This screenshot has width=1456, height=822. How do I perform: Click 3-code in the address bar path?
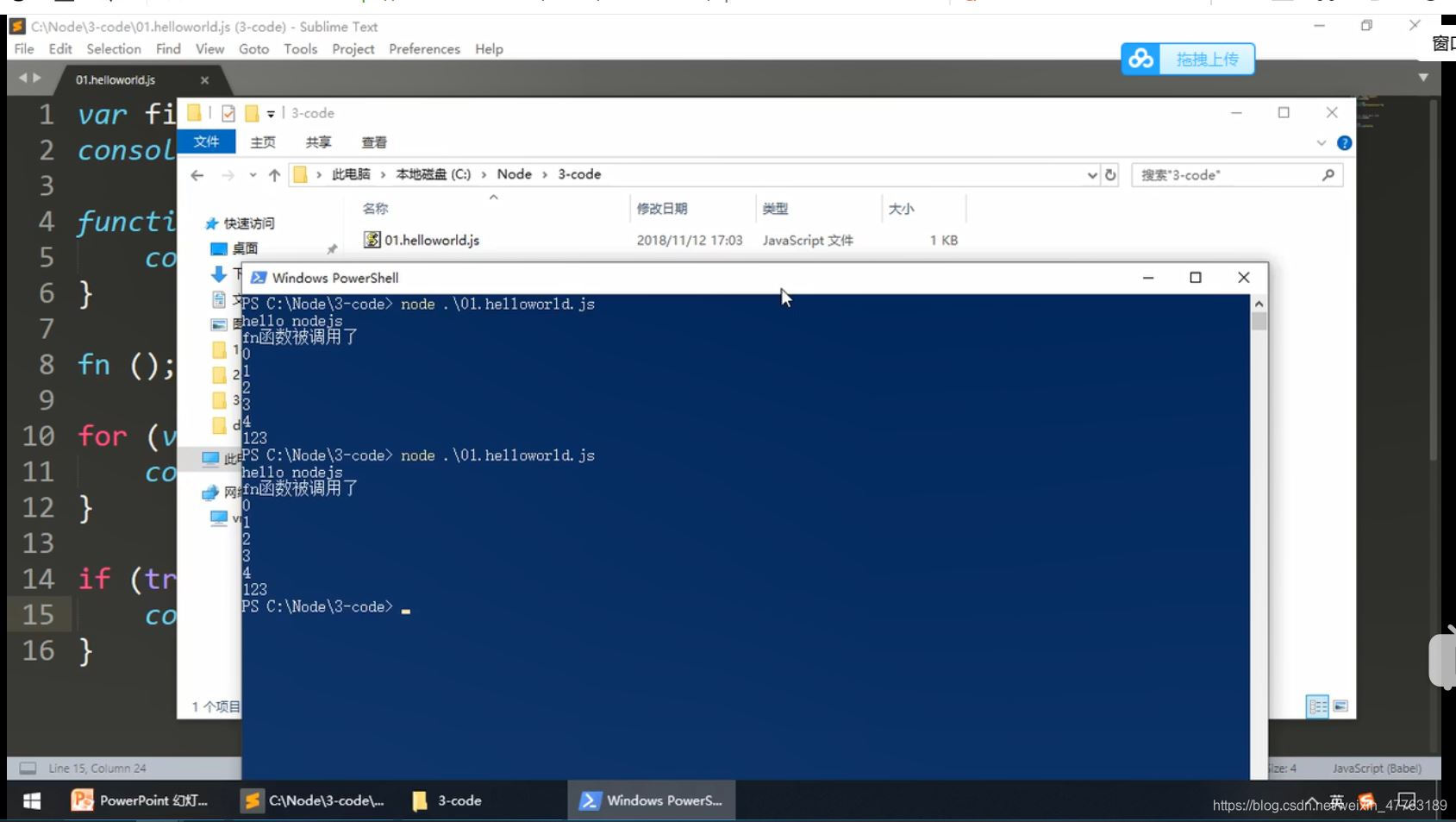[x=579, y=174]
